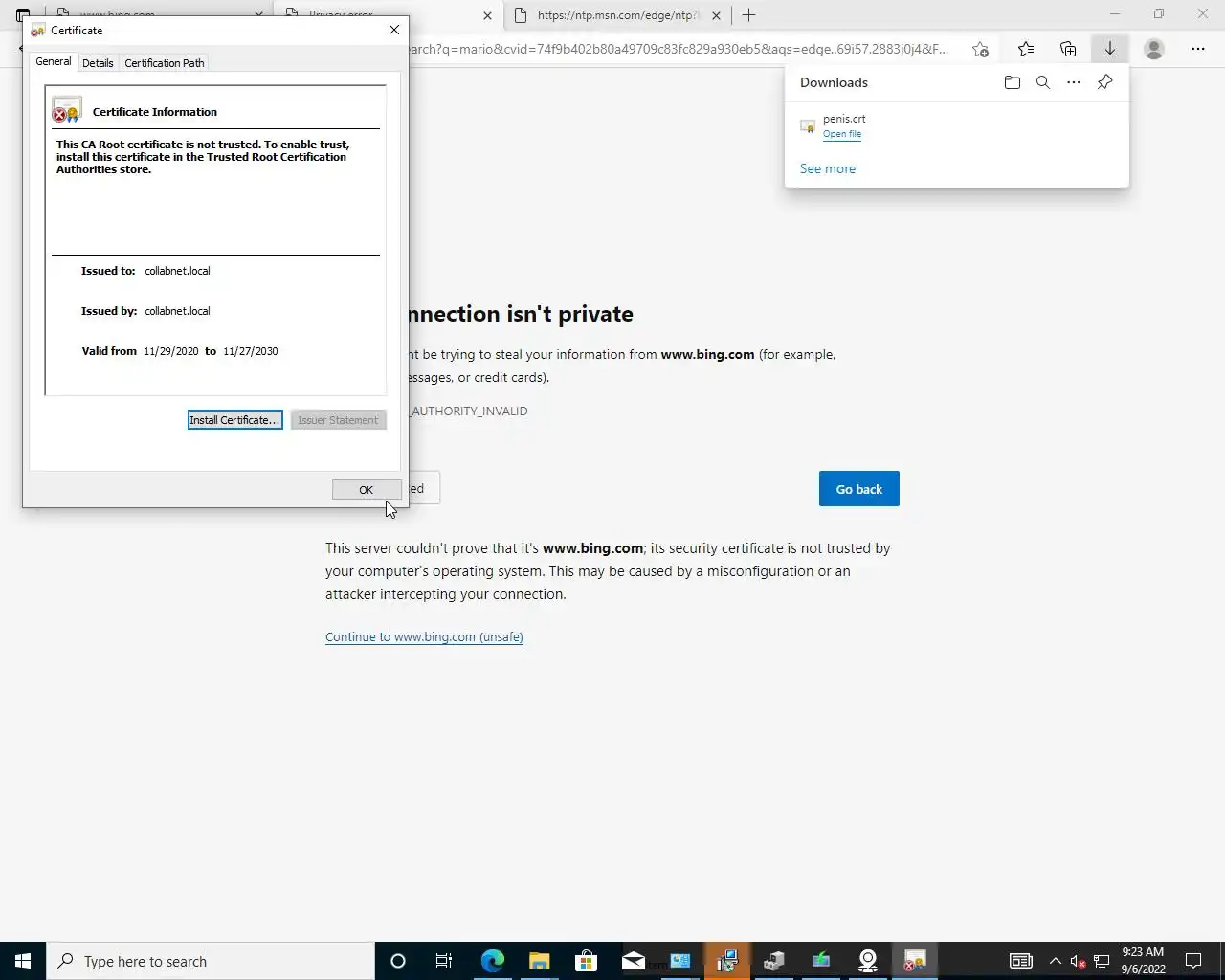Click Open file under the downloaded .crt
This screenshot has height=980, width=1225.
pyautogui.click(x=842, y=134)
